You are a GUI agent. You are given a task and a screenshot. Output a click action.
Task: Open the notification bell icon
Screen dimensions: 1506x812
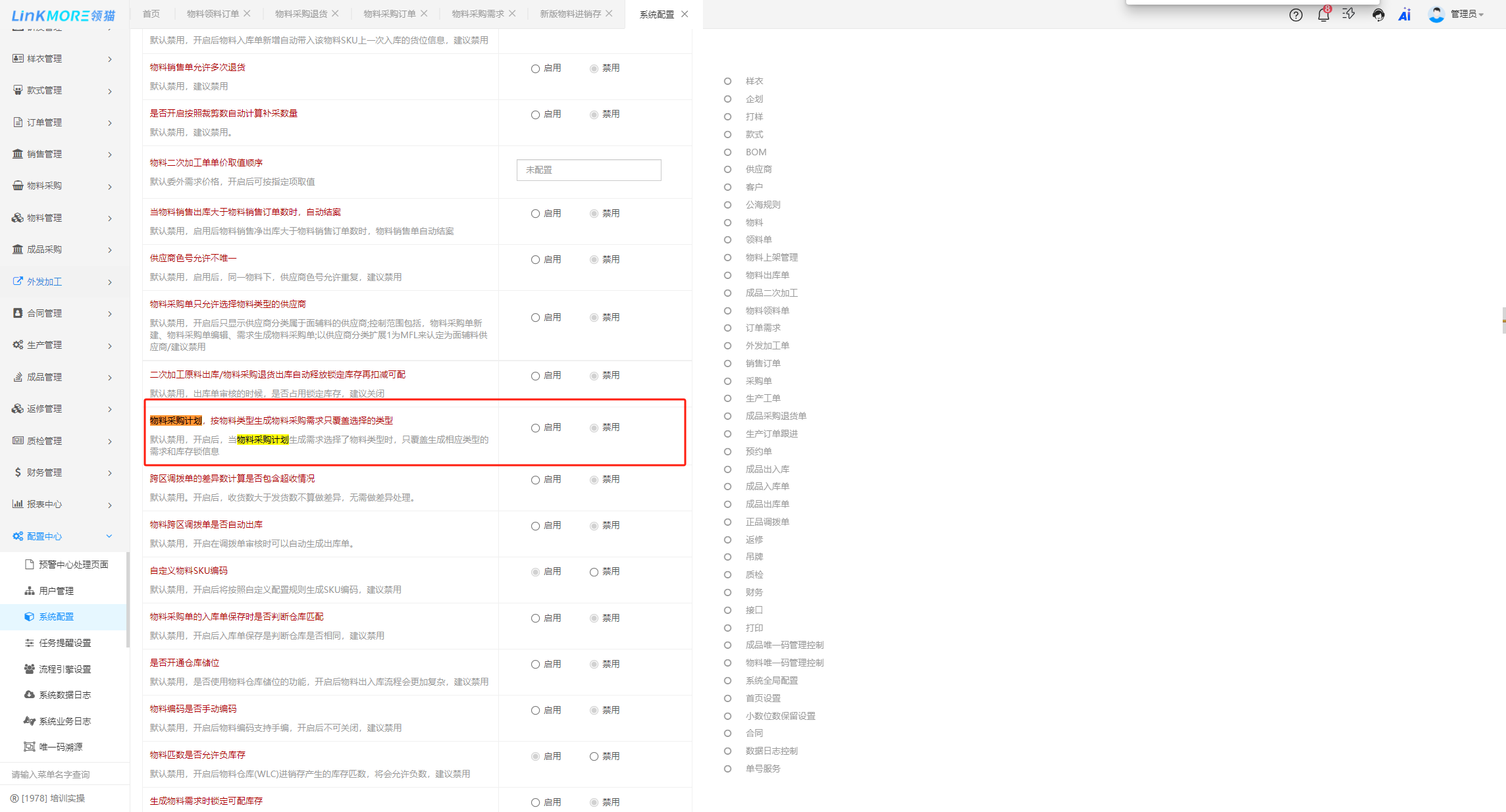[x=1323, y=14]
